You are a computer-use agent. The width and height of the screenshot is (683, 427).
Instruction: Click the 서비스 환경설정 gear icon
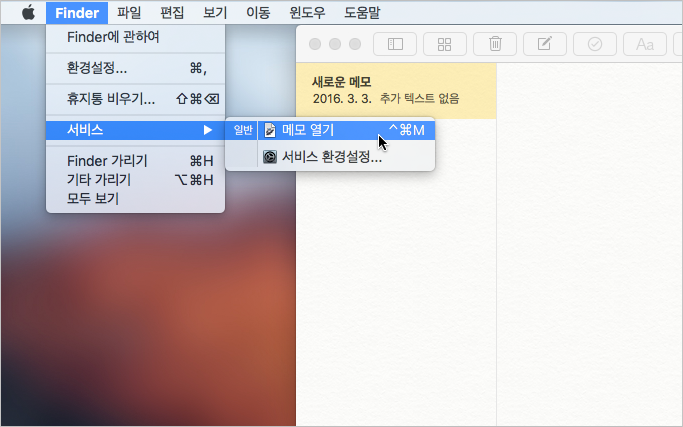270,157
